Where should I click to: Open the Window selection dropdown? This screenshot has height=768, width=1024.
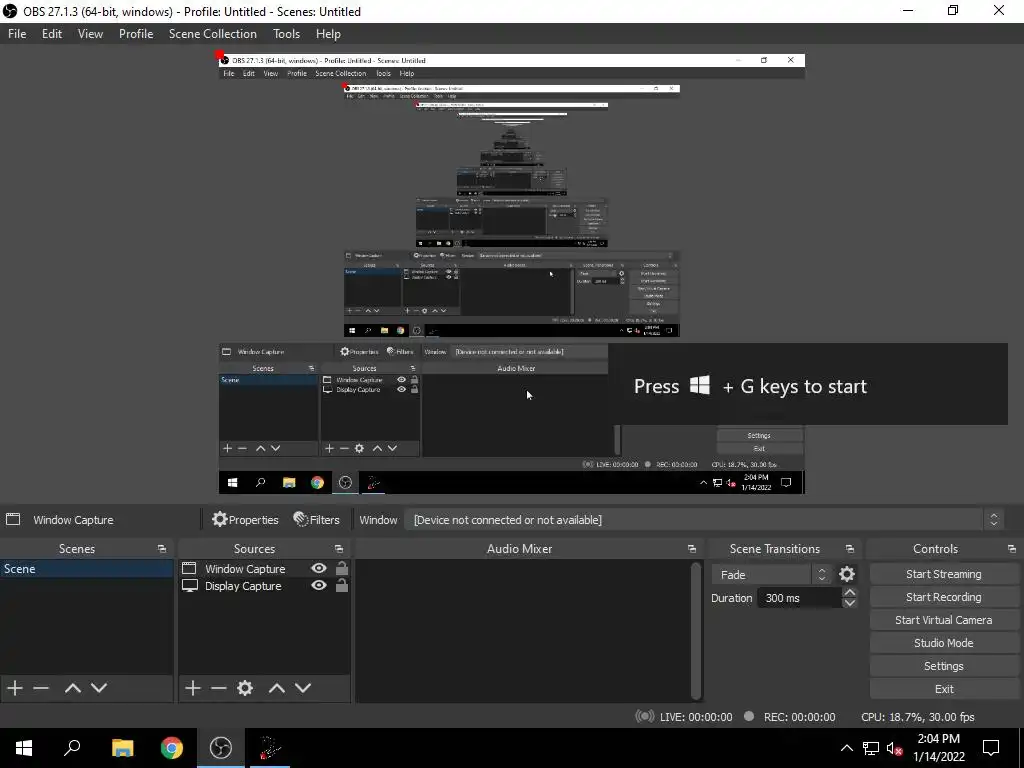point(705,520)
